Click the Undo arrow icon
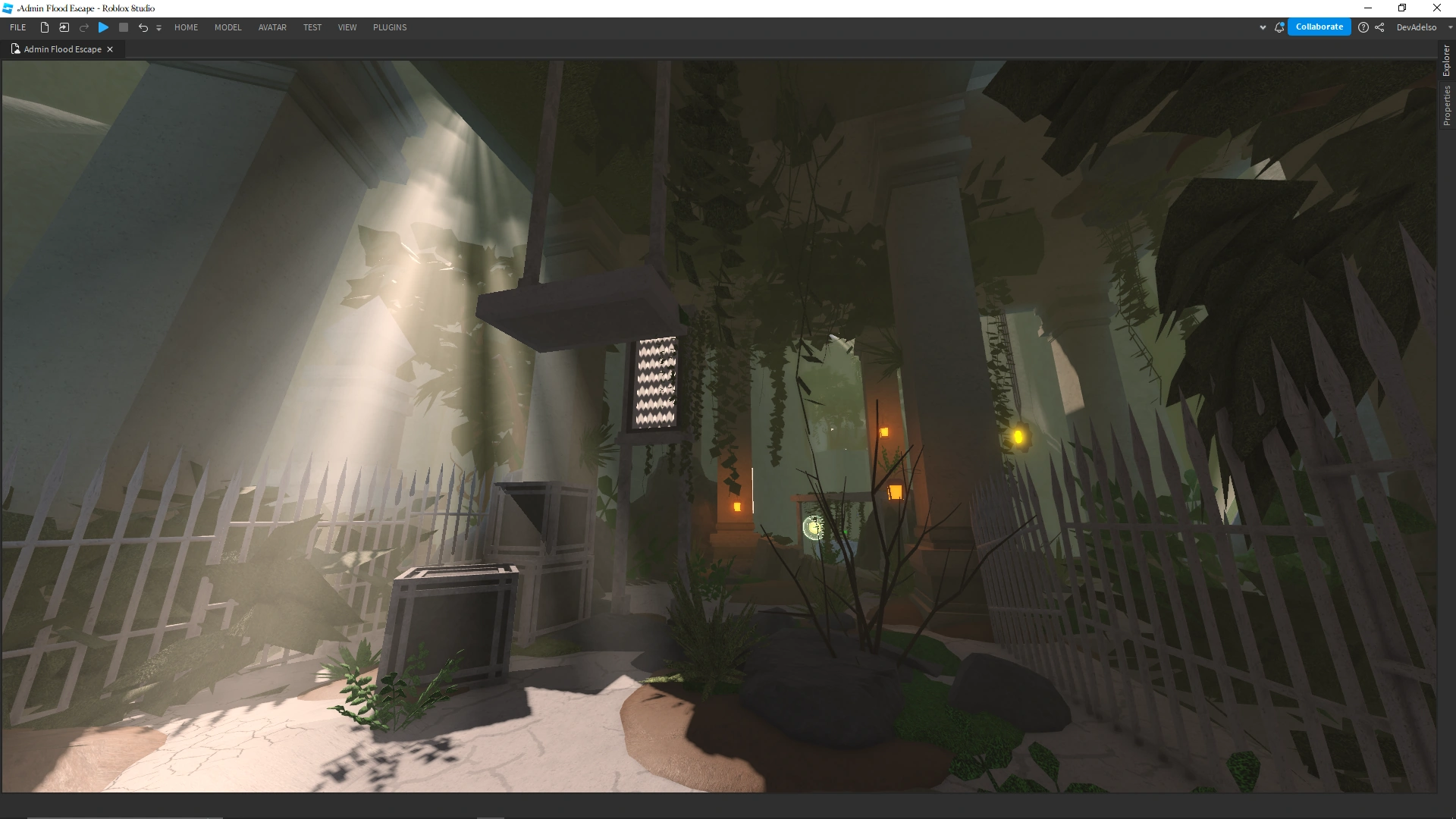The width and height of the screenshot is (1456, 819). tap(143, 27)
